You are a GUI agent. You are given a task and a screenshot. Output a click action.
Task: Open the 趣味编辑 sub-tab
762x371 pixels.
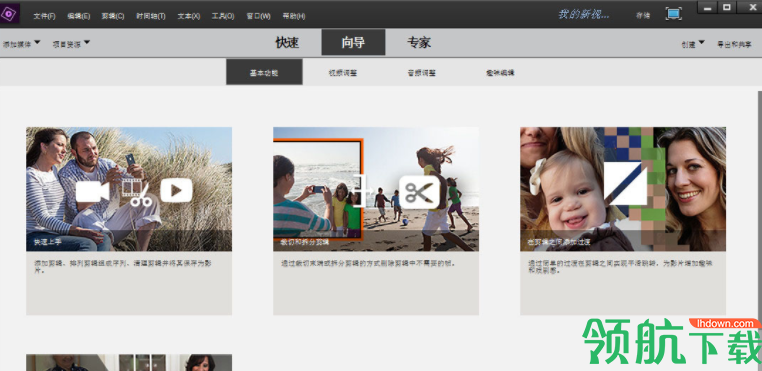click(x=500, y=73)
